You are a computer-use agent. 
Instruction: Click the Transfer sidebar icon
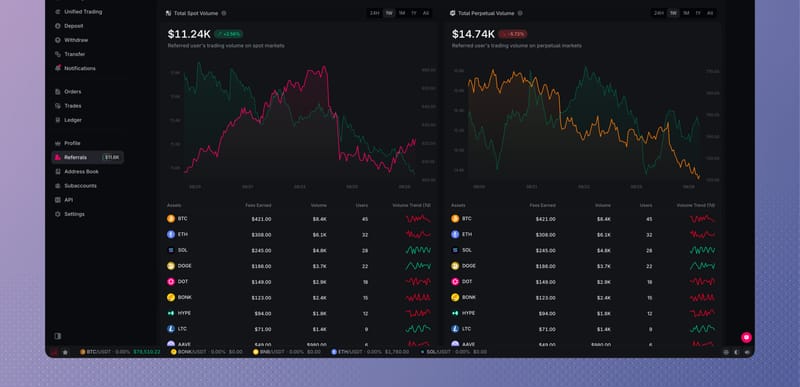pos(58,54)
